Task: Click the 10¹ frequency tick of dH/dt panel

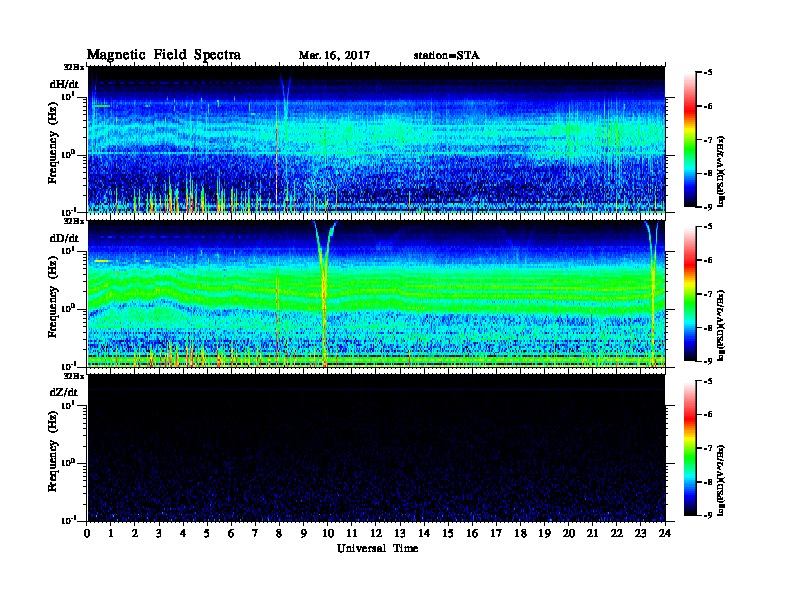Action: pos(68,96)
